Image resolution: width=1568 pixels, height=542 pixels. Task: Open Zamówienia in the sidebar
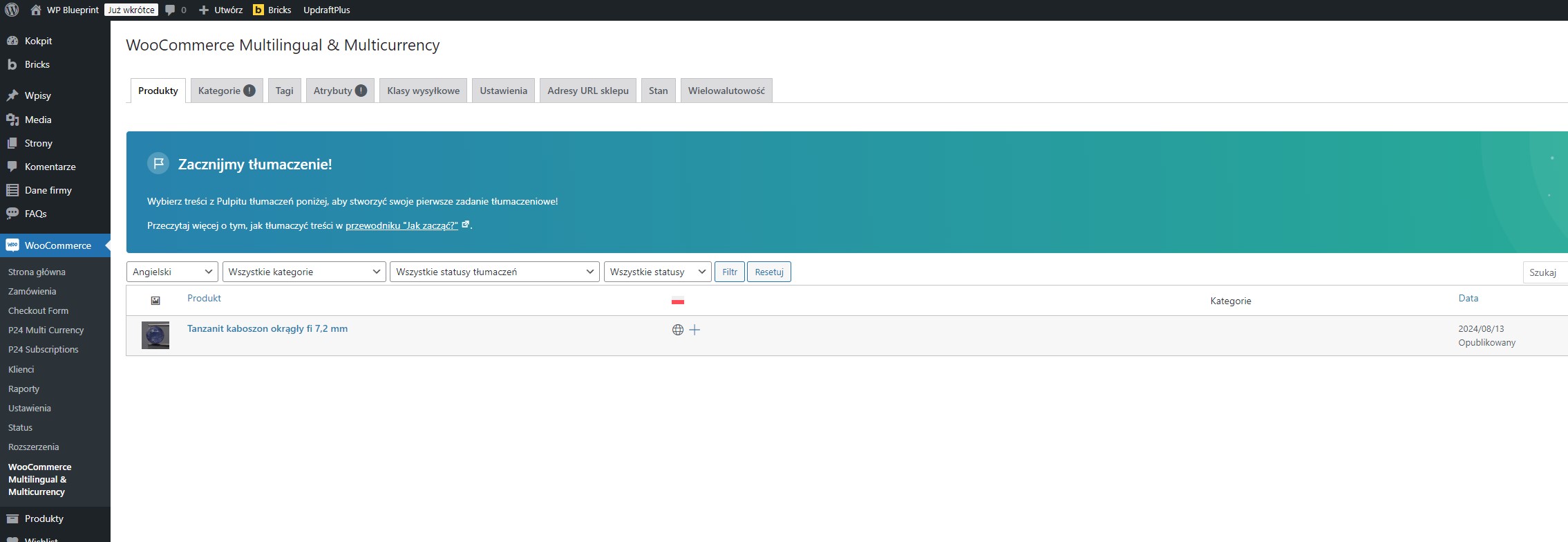click(x=32, y=291)
